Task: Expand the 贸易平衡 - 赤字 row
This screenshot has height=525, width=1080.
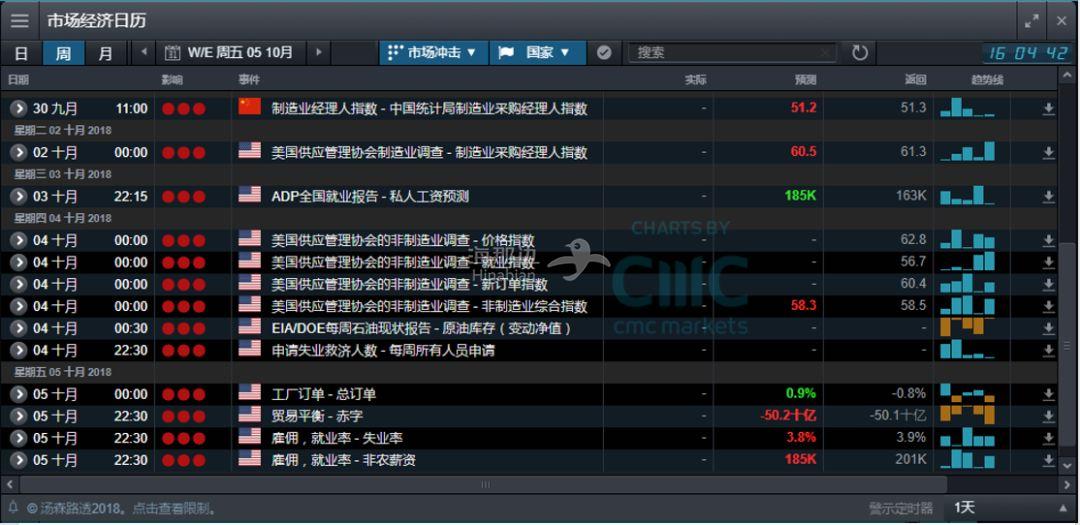Action: [x=18, y=416]
